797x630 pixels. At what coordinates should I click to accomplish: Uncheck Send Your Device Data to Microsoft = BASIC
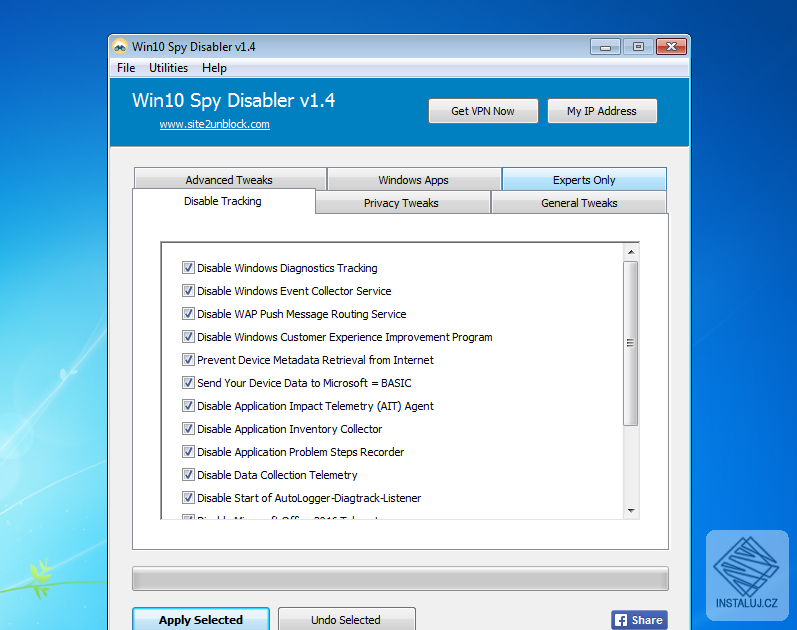[188, 382]
